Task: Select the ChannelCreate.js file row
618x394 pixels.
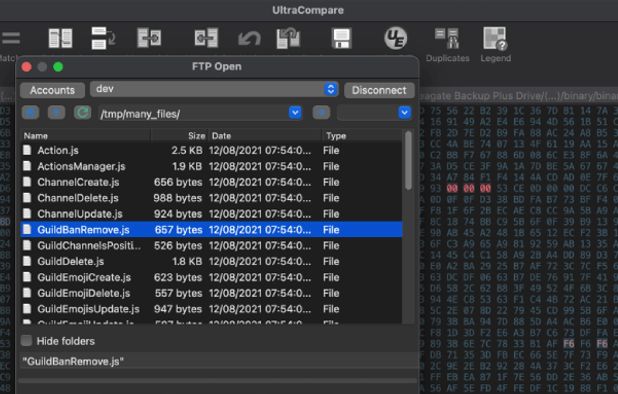Action: [x=211, y=182]
